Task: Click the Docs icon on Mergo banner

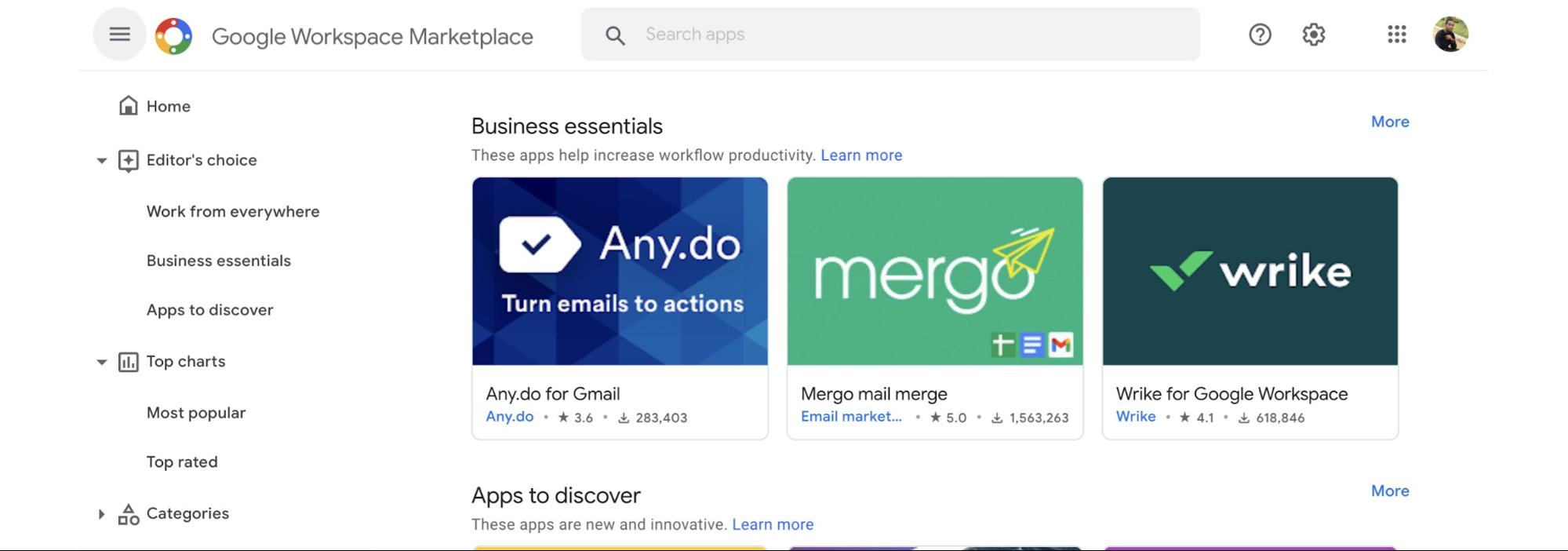Action: click(x=1032, y=345)
